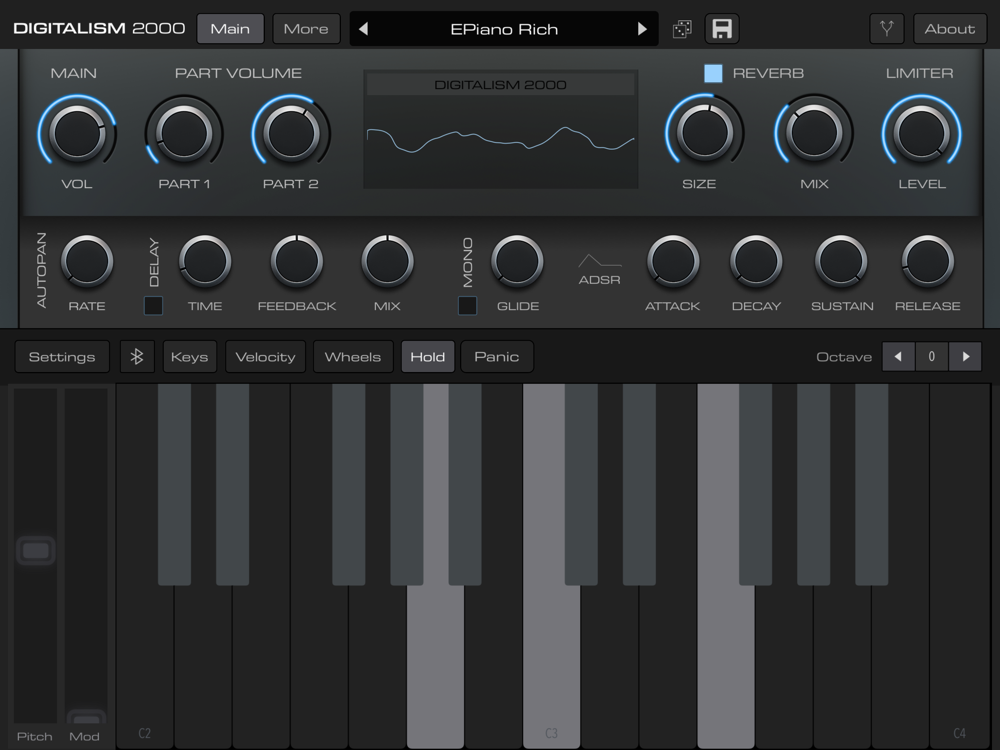Viewport: 1000px width, 750px height.
Task: Click the ATTACK knob
Action: tap(673, 261)
